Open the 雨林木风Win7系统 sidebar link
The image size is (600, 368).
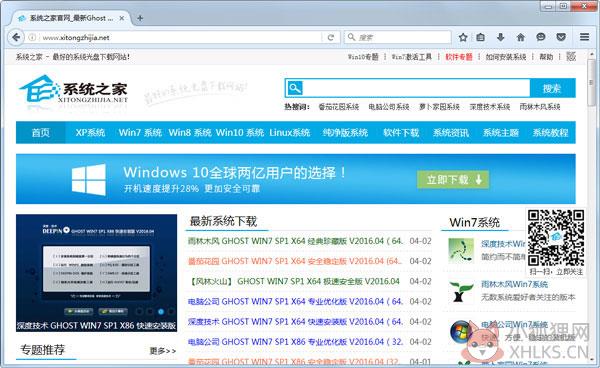tap(514, 285)
